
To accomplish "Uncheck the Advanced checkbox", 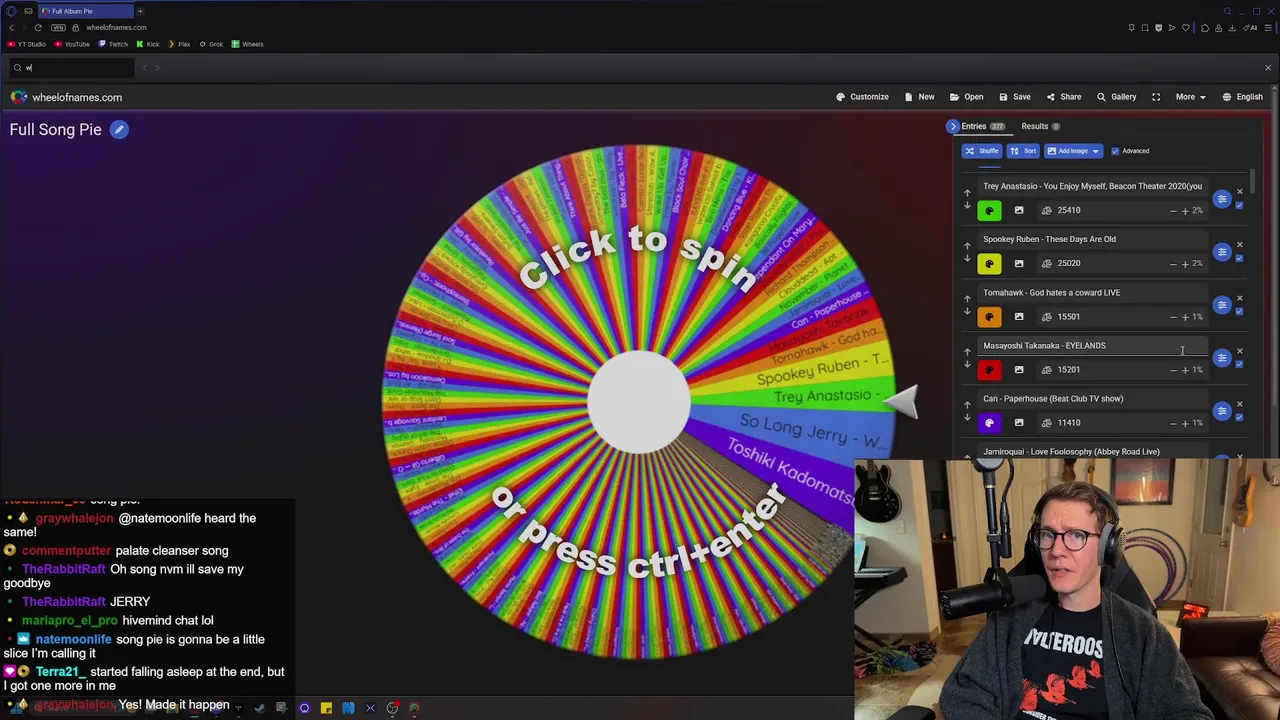I will pyautogui.click(x=1115, y=151).
